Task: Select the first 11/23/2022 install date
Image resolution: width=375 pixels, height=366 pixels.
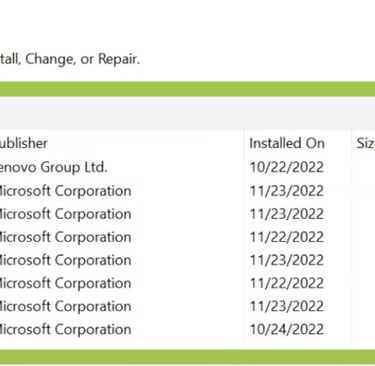Action: click(x=287, y=191)
